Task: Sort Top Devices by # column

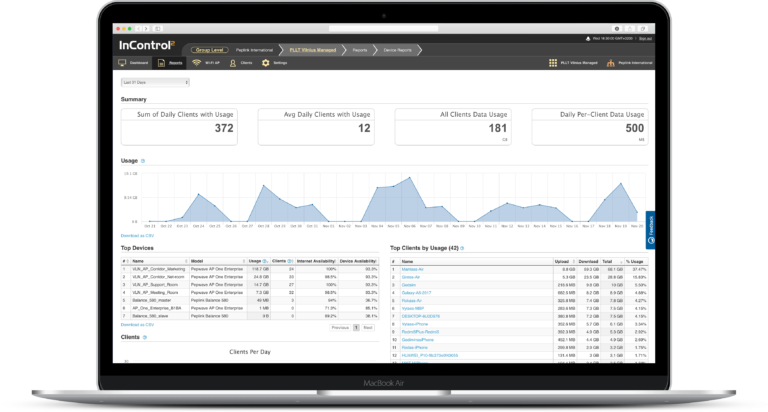Action: 125,261
